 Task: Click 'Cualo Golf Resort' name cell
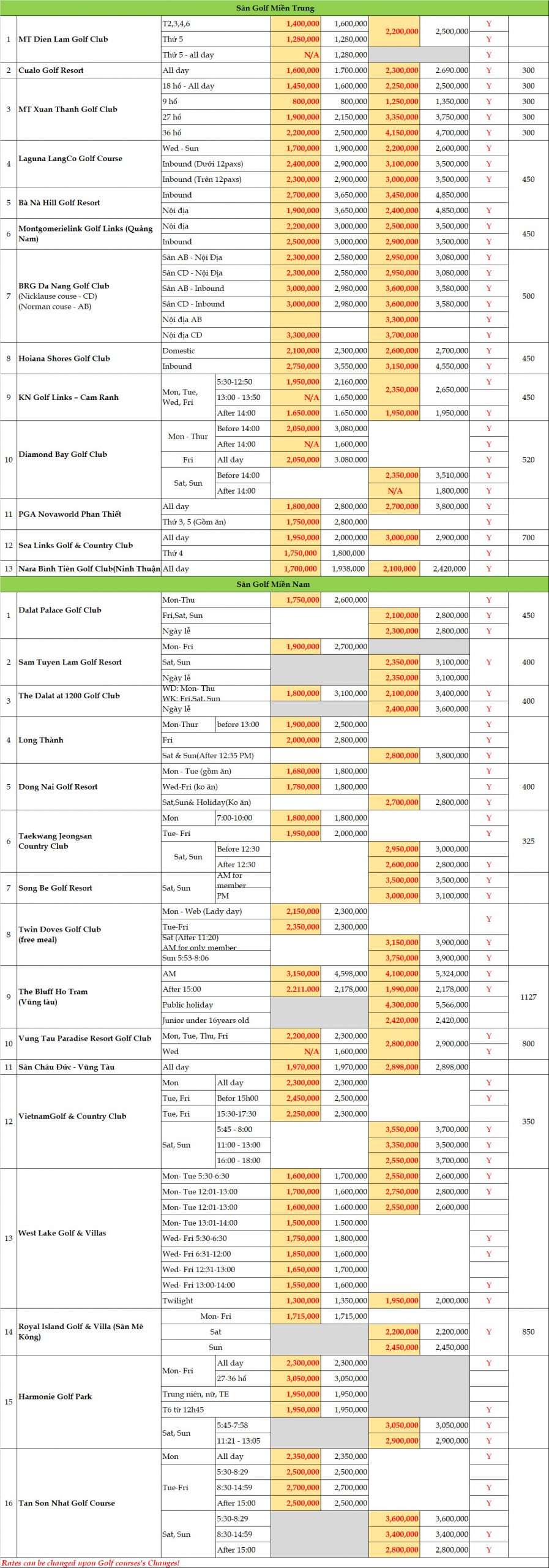click(x=89, y=70)
